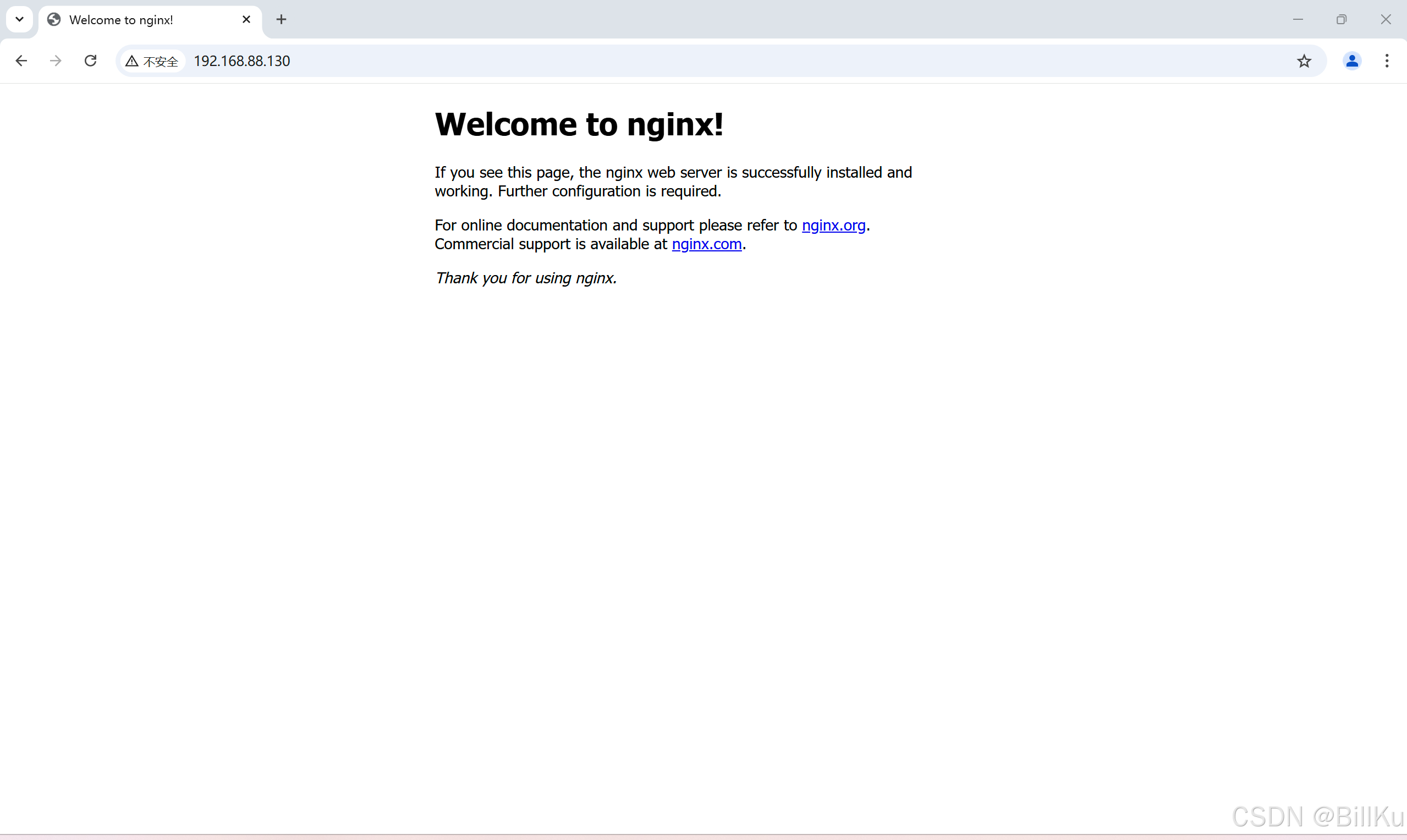Image resolution: width=1407 pixels, height=840 pixels.
Task: Open nginx.org documentation link
Action: click(x=833, y=225)
